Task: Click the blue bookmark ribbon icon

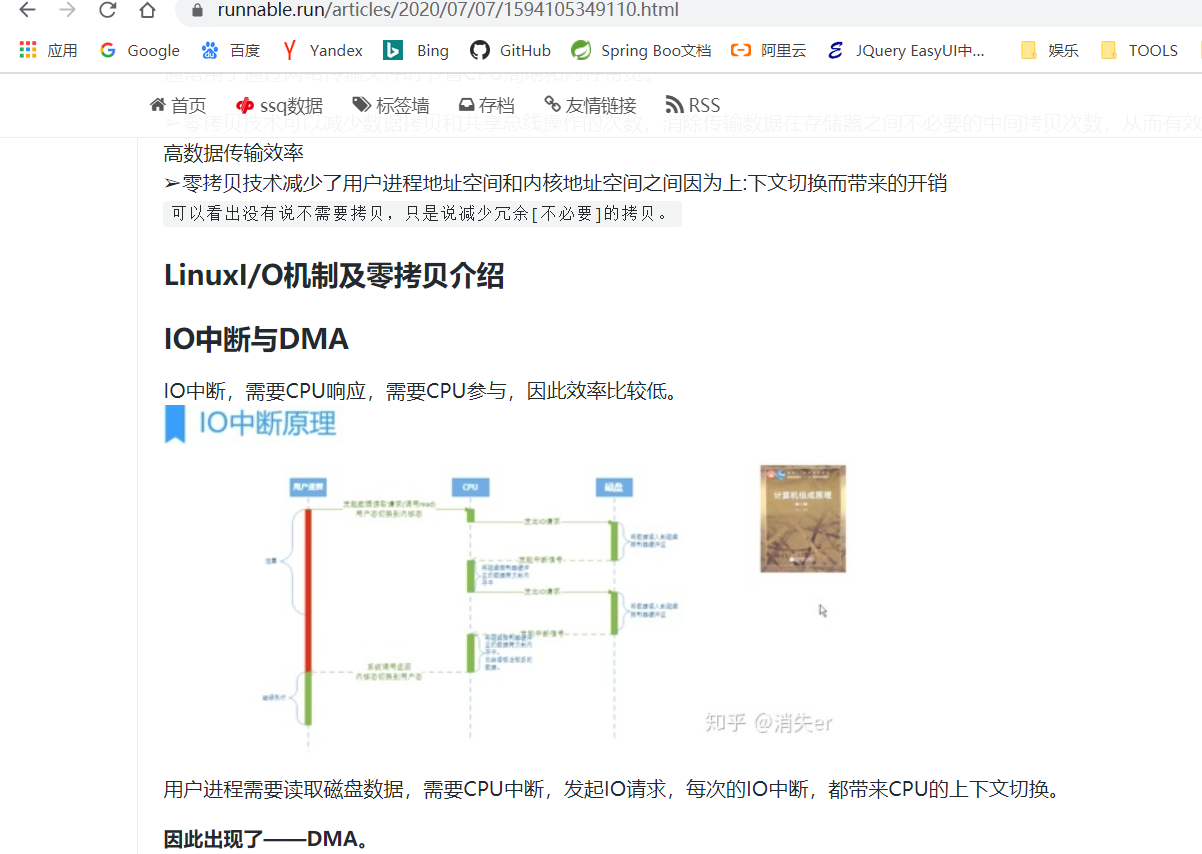Action: point(175,424)
